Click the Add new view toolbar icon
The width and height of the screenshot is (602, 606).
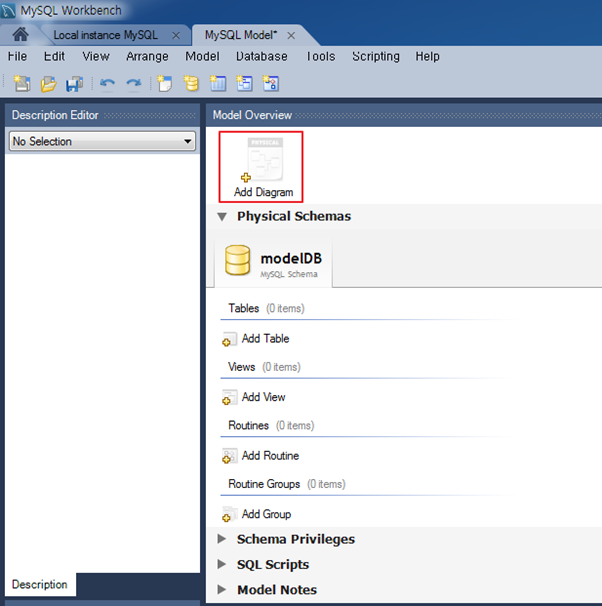coord(244,83)
